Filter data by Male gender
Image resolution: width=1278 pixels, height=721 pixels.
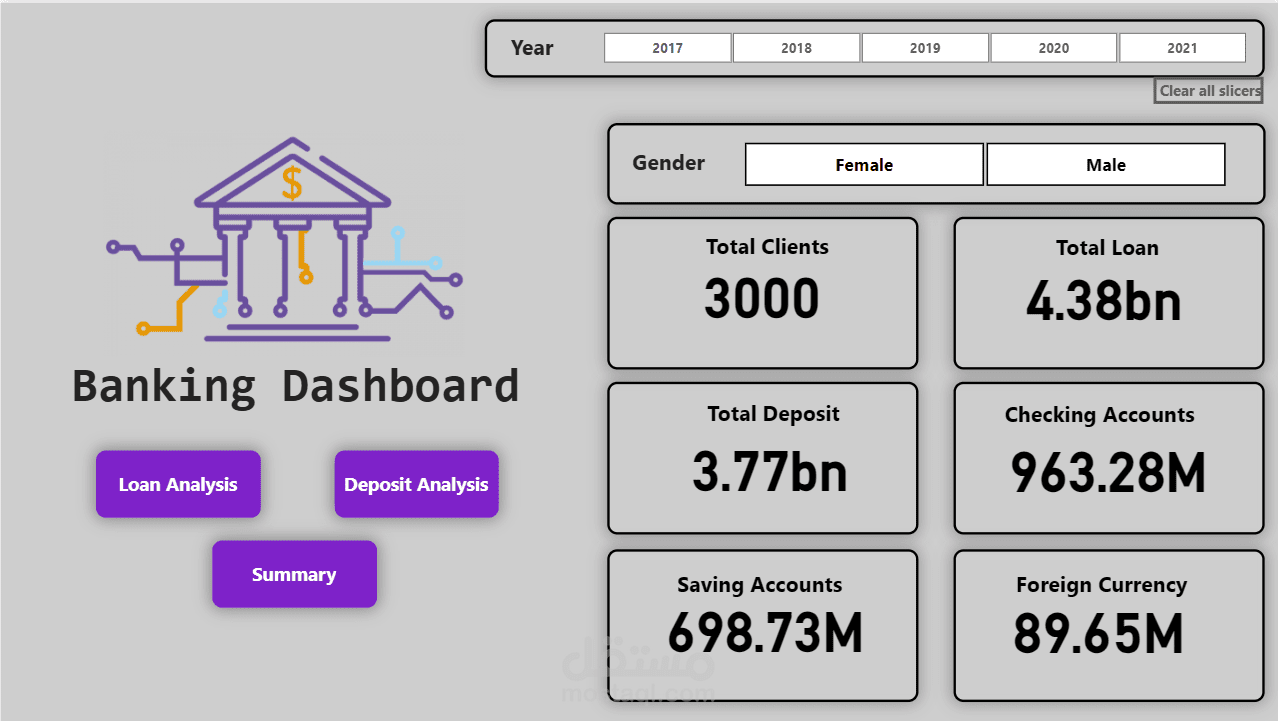coord(1105,163)
